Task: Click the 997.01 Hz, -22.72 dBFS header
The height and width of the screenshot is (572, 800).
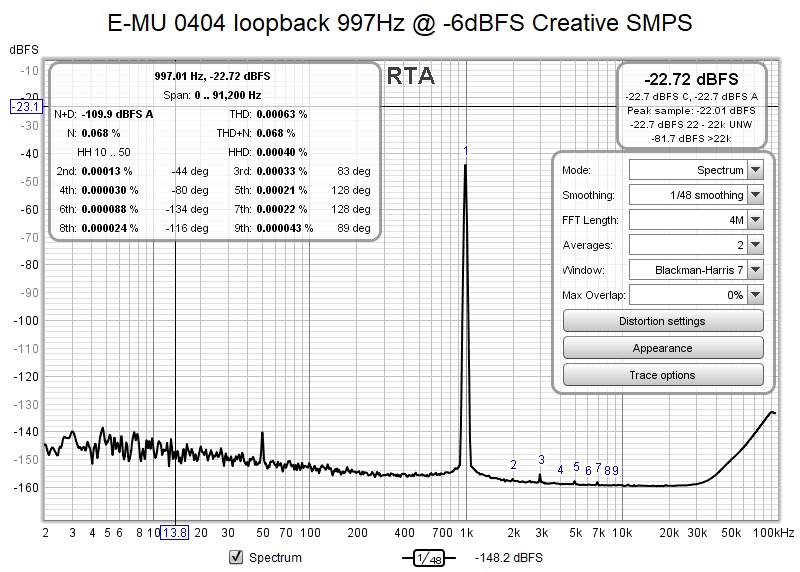Action: (x=212, y=76)
